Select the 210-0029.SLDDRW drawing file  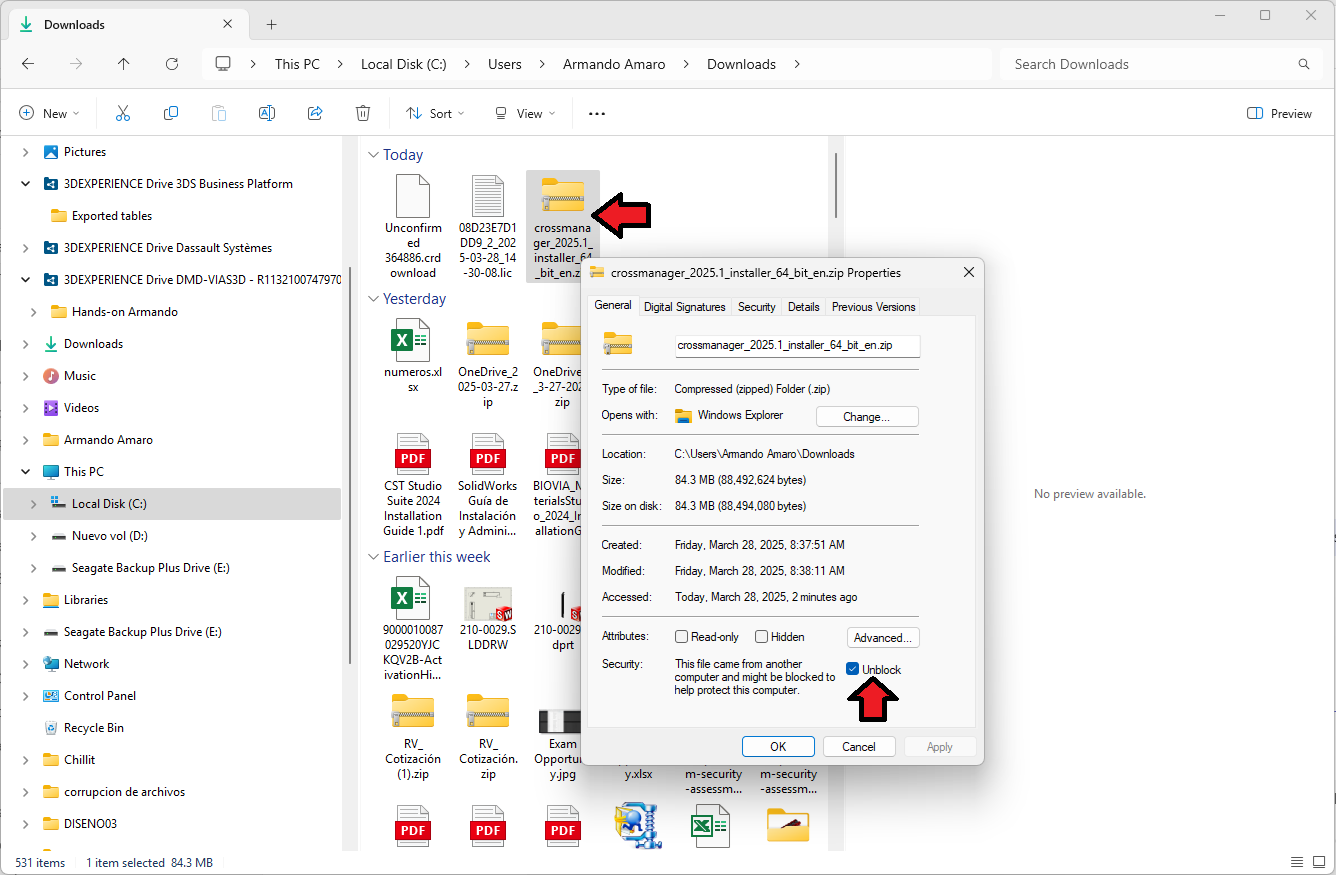click(488, 620)
